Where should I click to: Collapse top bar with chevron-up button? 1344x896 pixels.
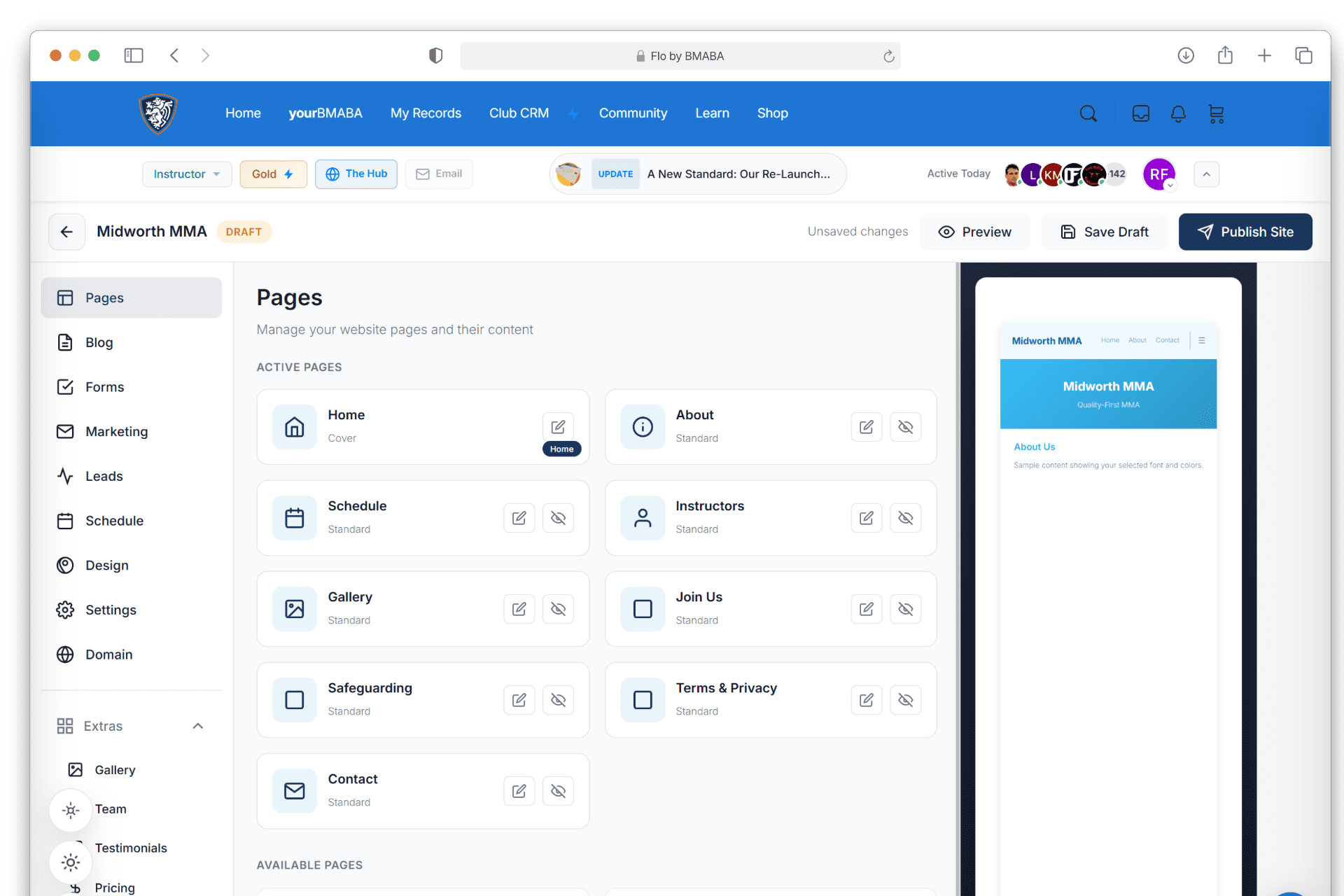click(1206, 174)
